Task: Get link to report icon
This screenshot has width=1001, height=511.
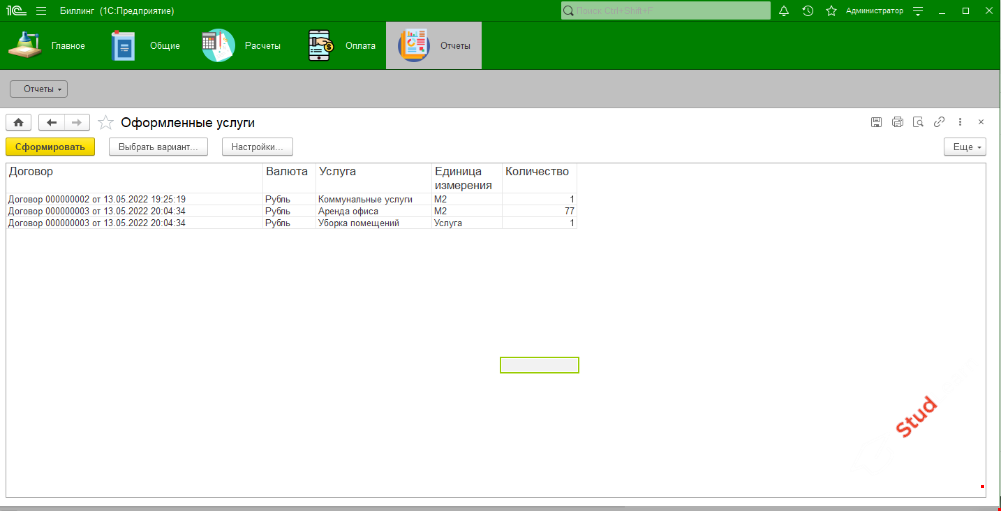Action: pos(939,122)
